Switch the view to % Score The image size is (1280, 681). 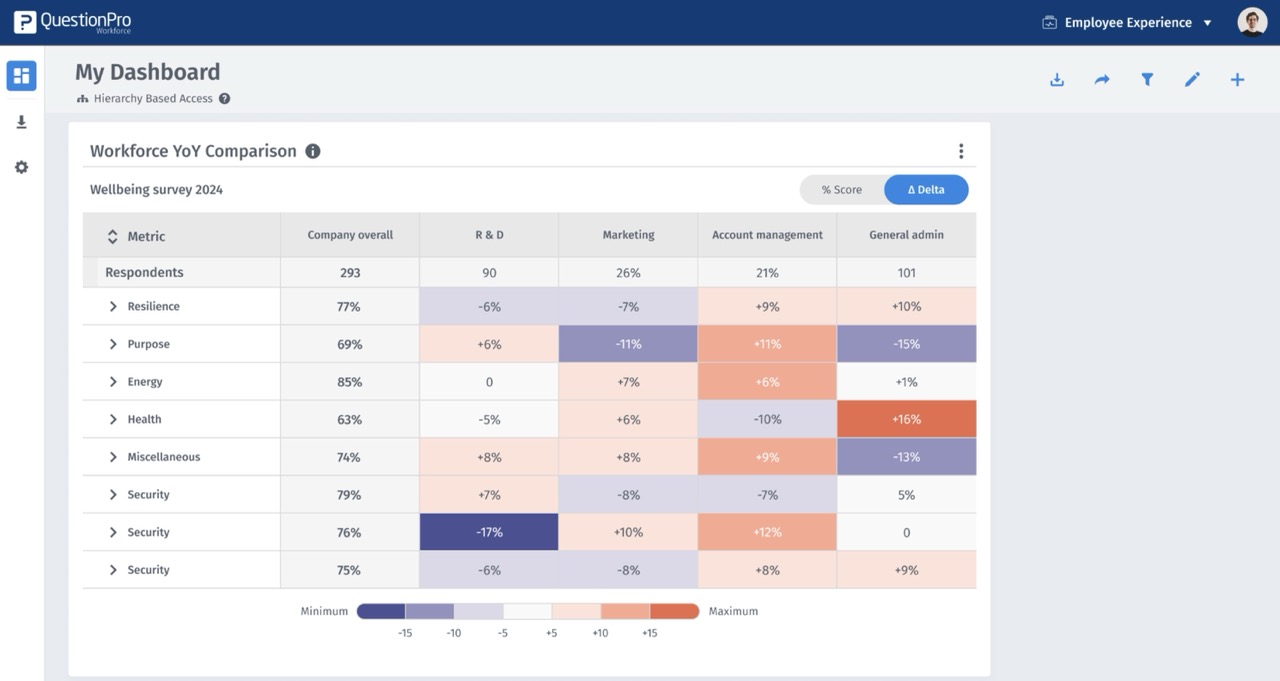[x=842, y=190]
